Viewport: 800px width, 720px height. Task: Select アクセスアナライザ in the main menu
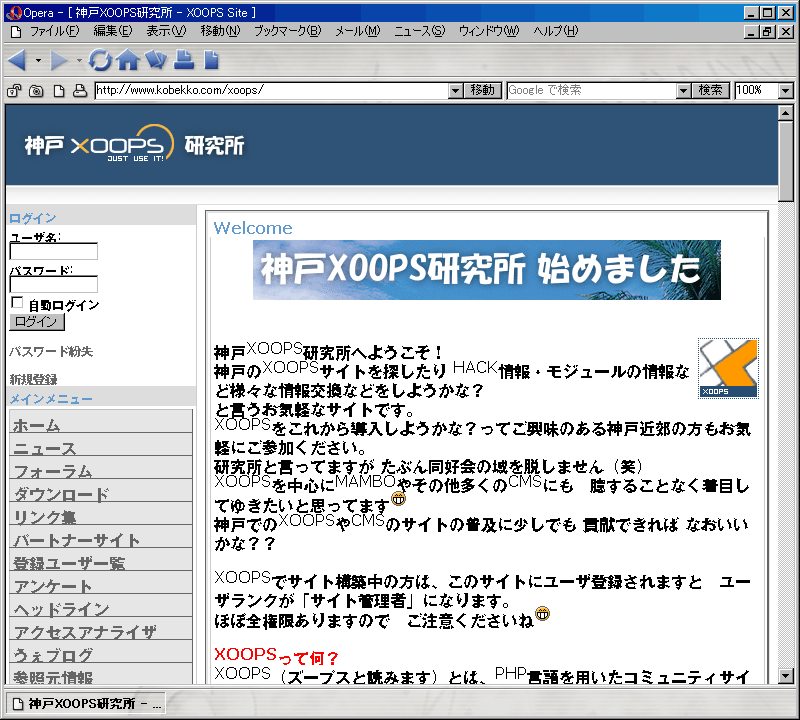pos(101,630)
